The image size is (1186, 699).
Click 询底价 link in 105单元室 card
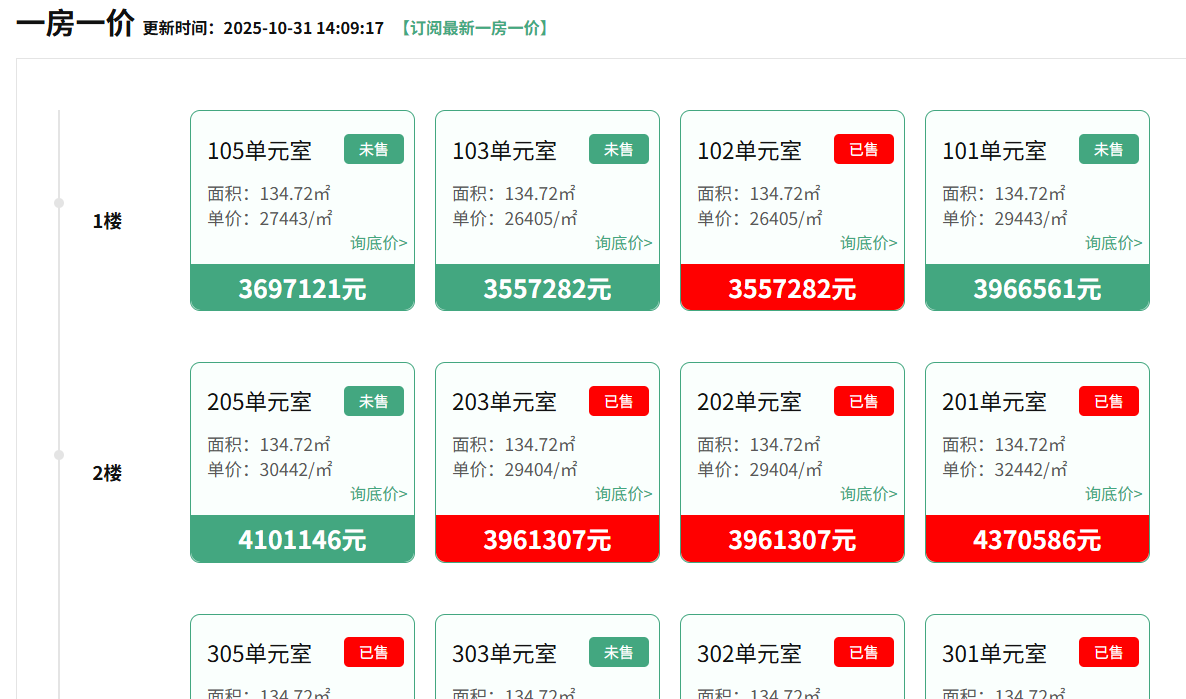point(378,243)
